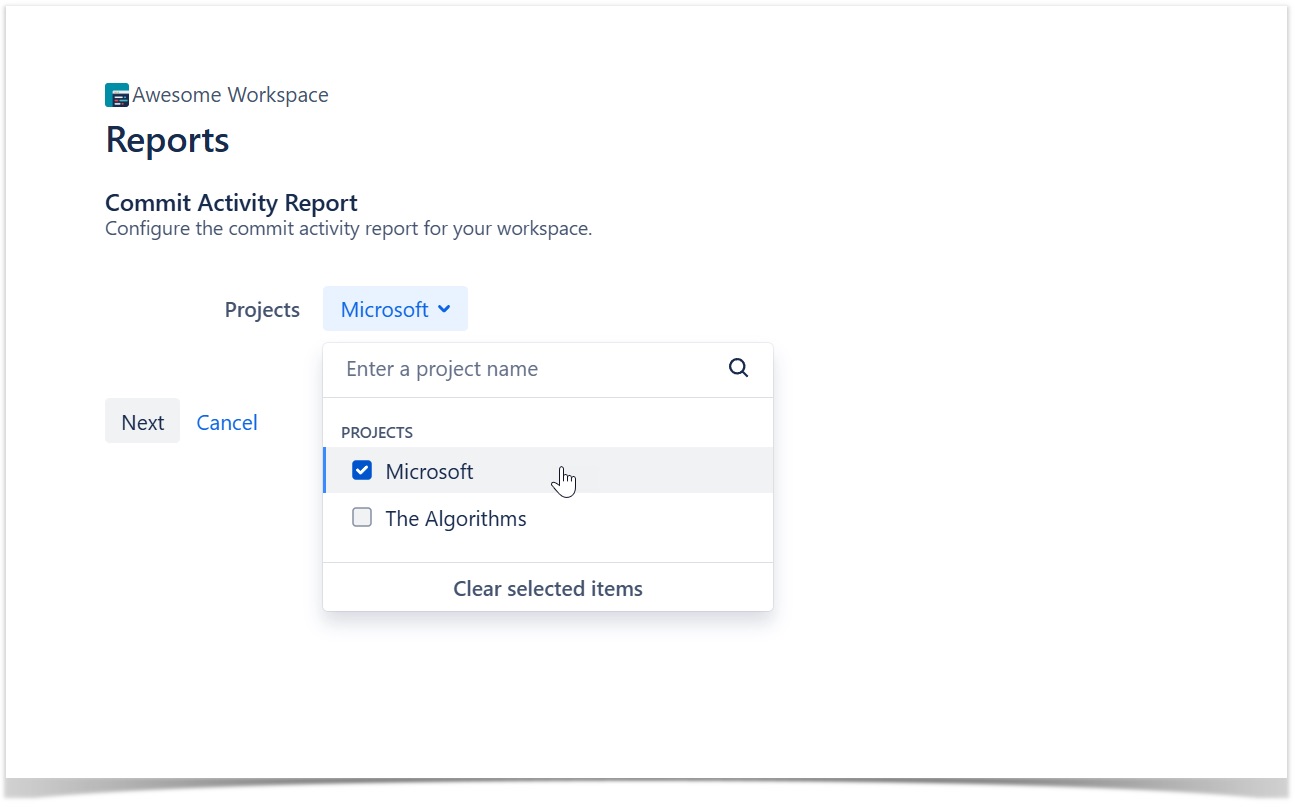Image resolution: width=1301 pixels, height=807 pixels.
Task: Click the chevron arrow beside Microsoft
Action: (445, 309)
